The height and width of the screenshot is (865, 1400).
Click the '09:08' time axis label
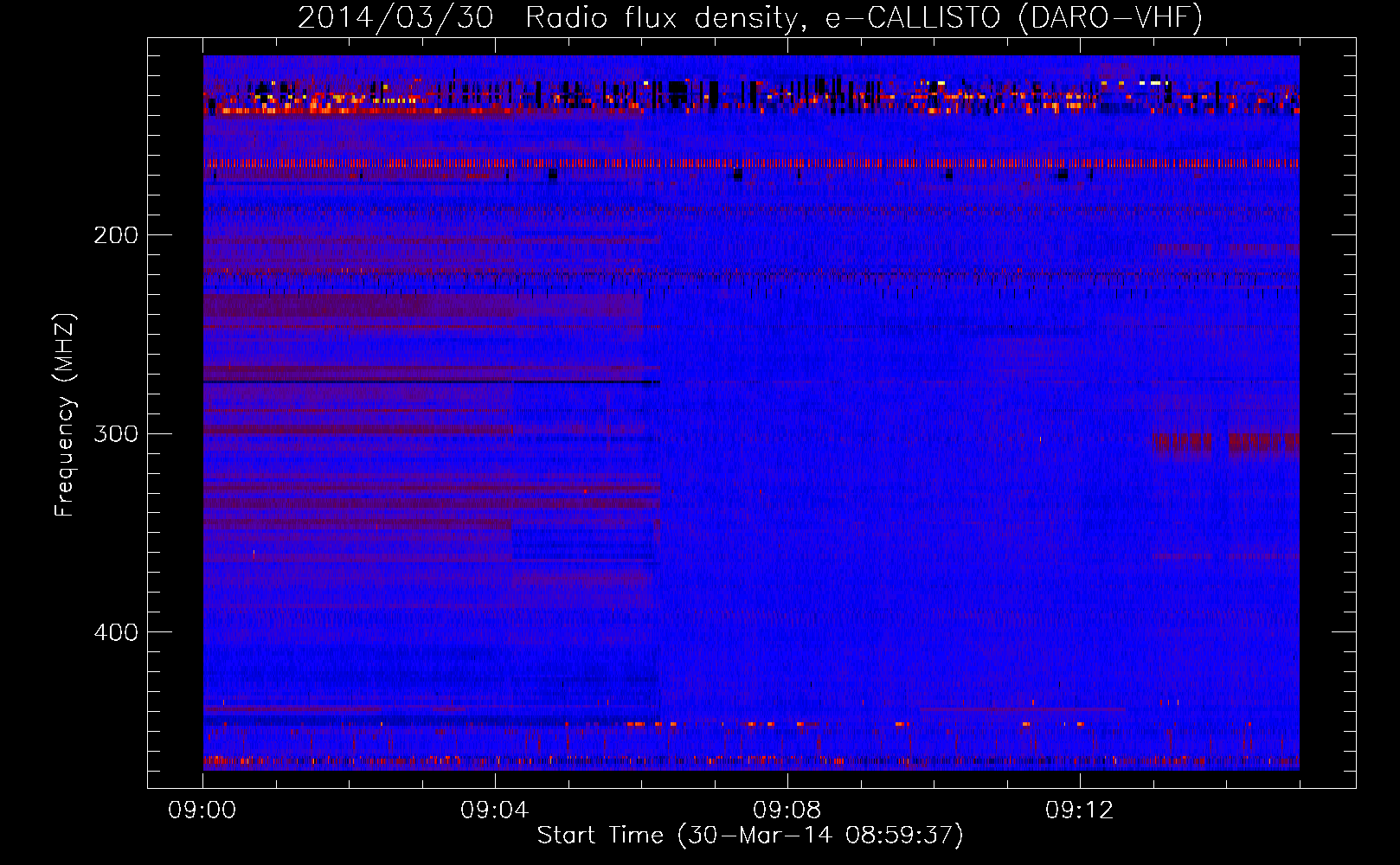point(787,811)
